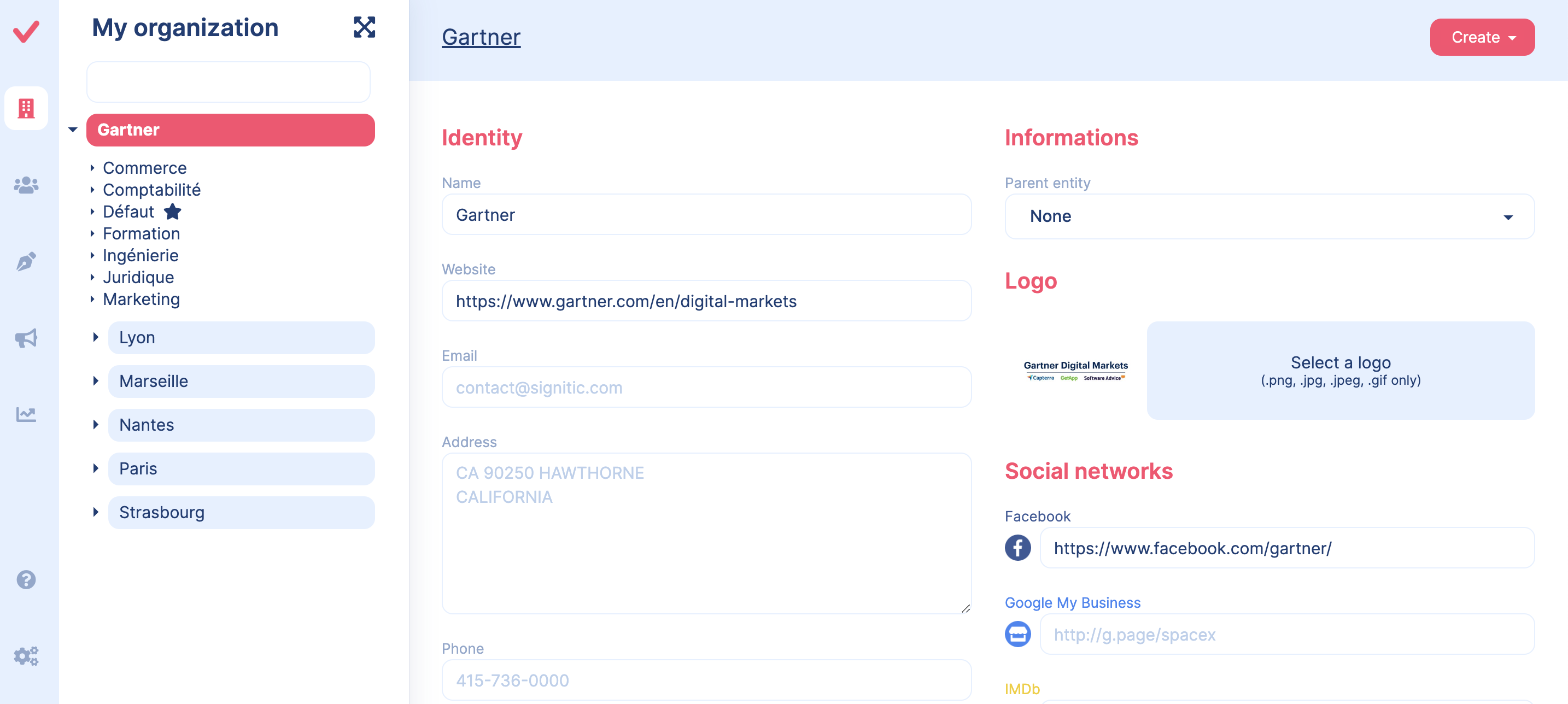Click the Create button
Viewport: 1568px width, 704px height.
coord(1482,37)
